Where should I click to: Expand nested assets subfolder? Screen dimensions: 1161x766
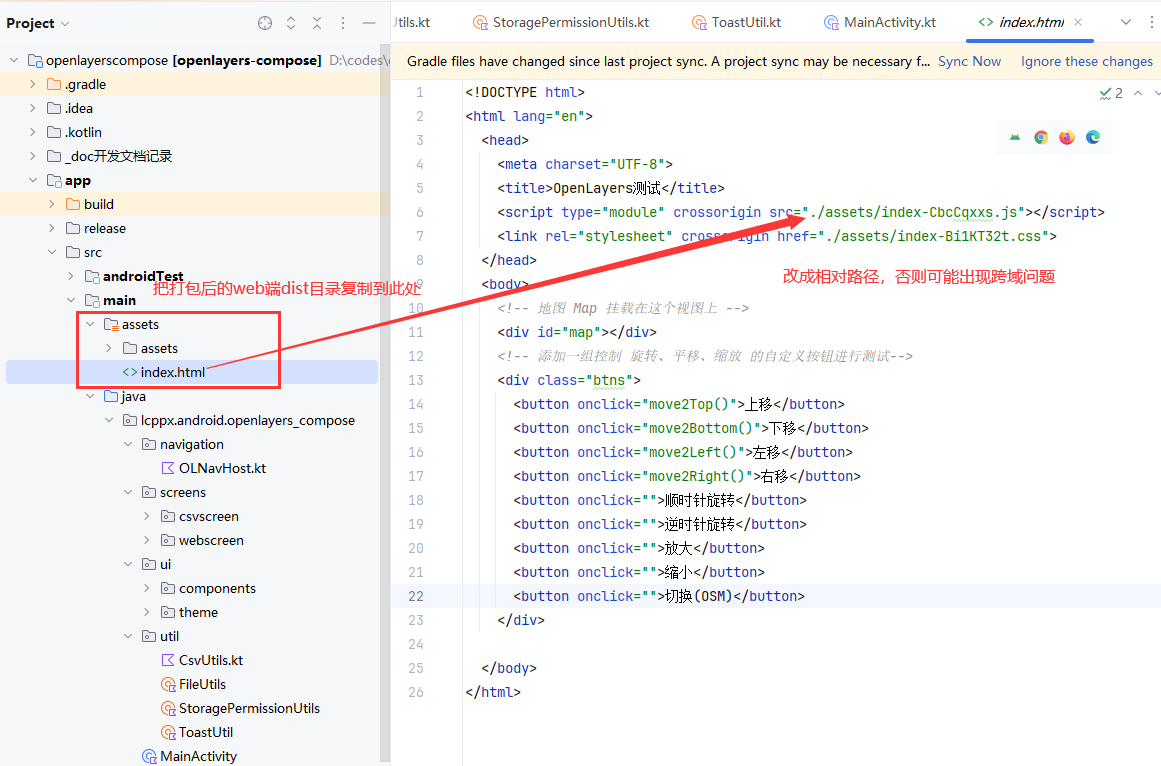pyautogui.click(x=109, y=348)
